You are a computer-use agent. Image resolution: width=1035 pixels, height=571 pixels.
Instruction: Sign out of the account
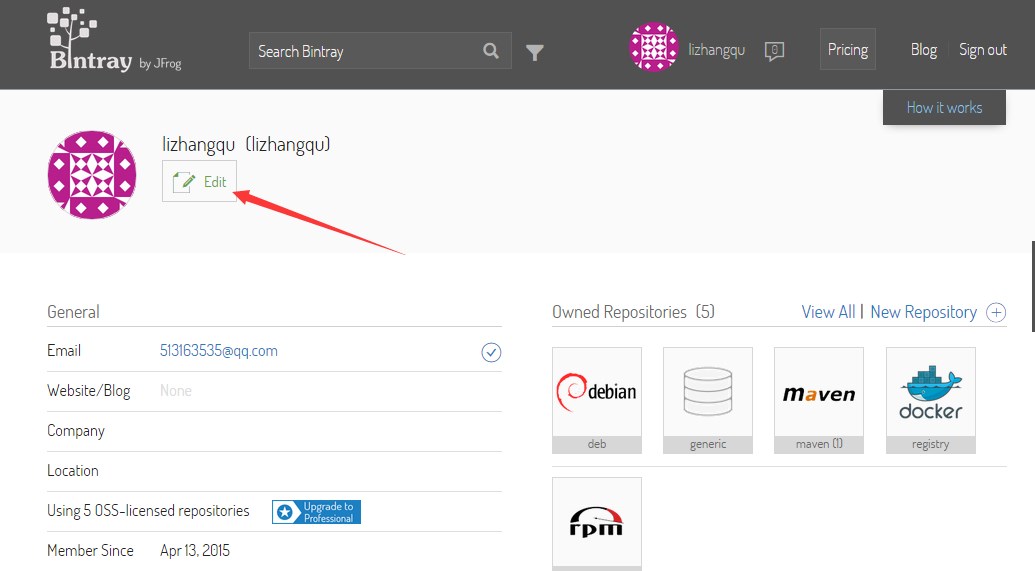click(x=982, y=50)
